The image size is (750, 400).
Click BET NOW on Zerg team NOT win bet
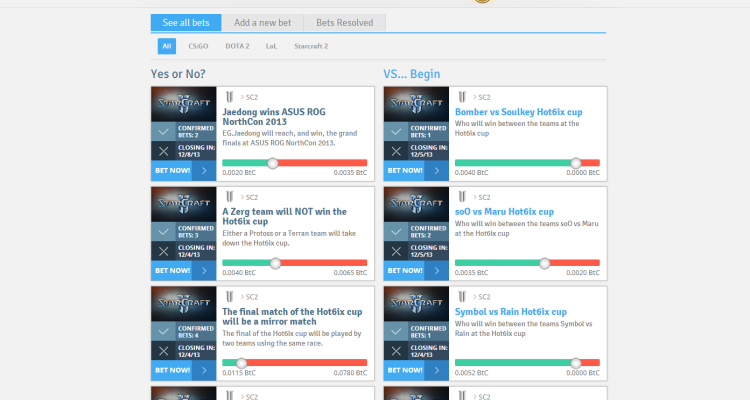click(172, 271)
